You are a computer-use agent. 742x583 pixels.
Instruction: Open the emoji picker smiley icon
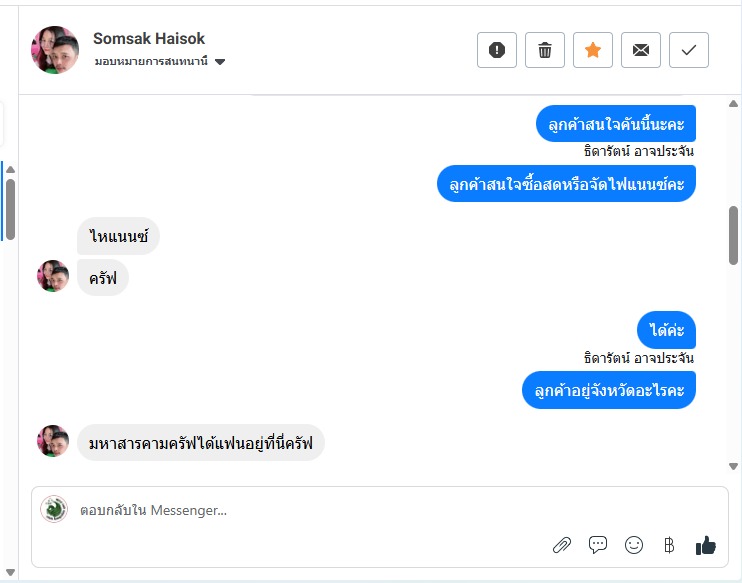[634, 545]
